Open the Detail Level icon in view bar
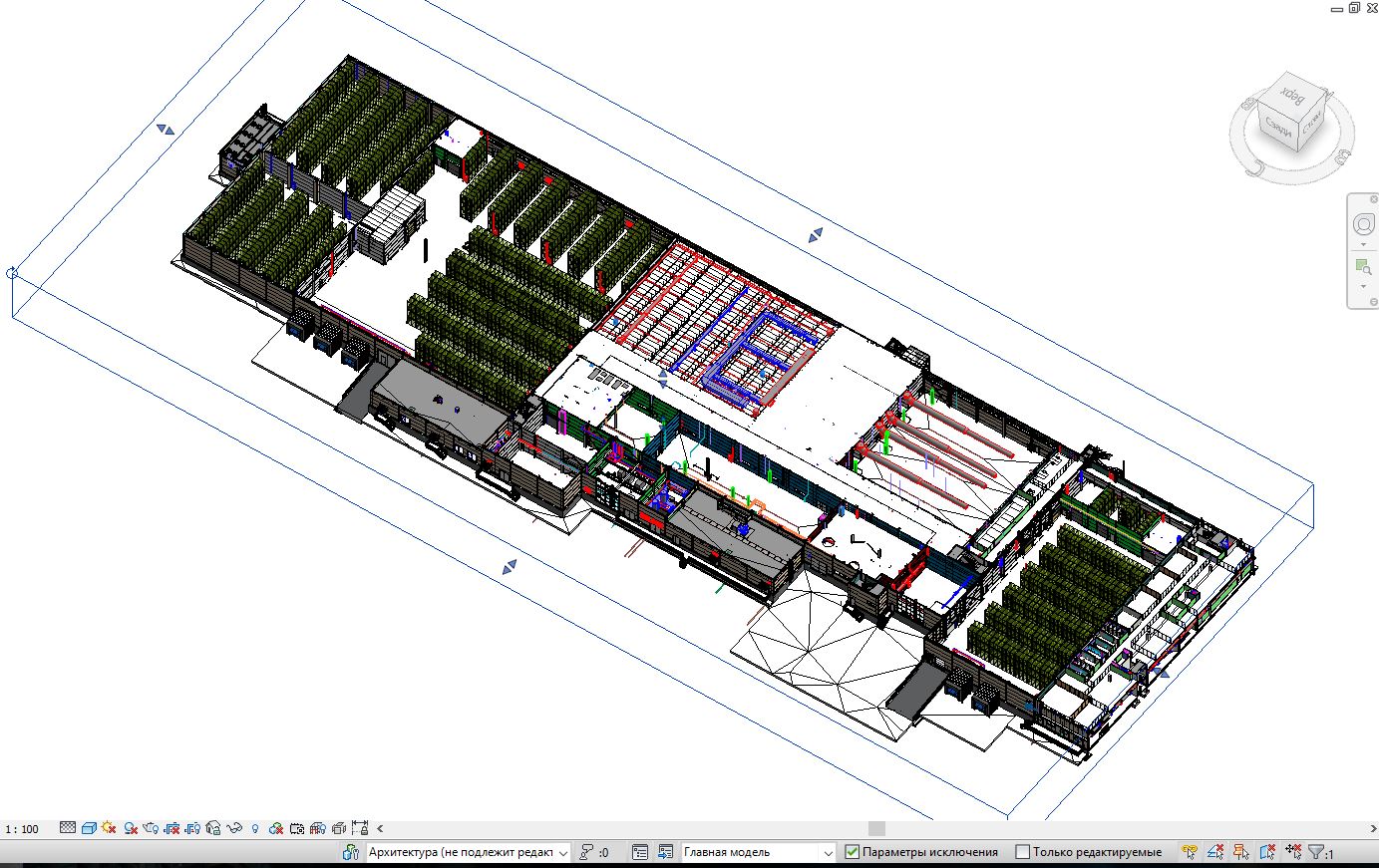1379x868 pixels. (68, 828)
